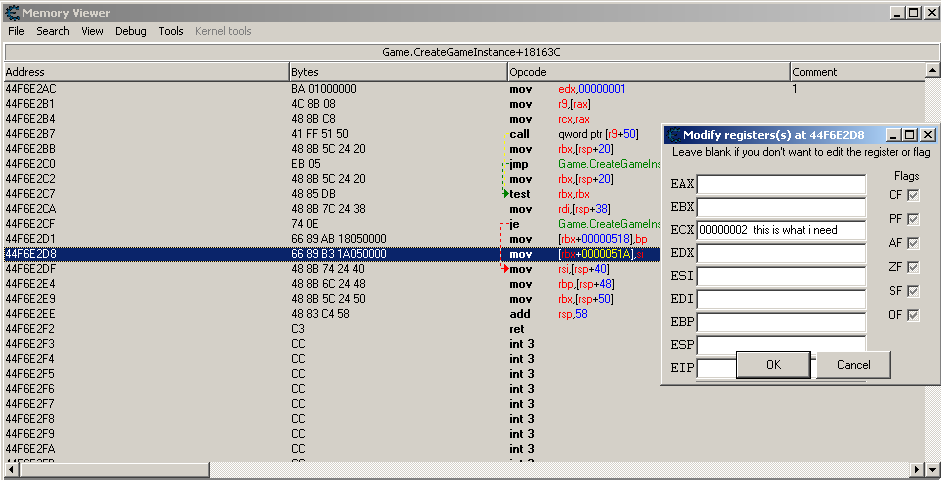This screenshot has height=480, width=941.
Task: Toggle the SF flag checkbox
Action: 913,291
